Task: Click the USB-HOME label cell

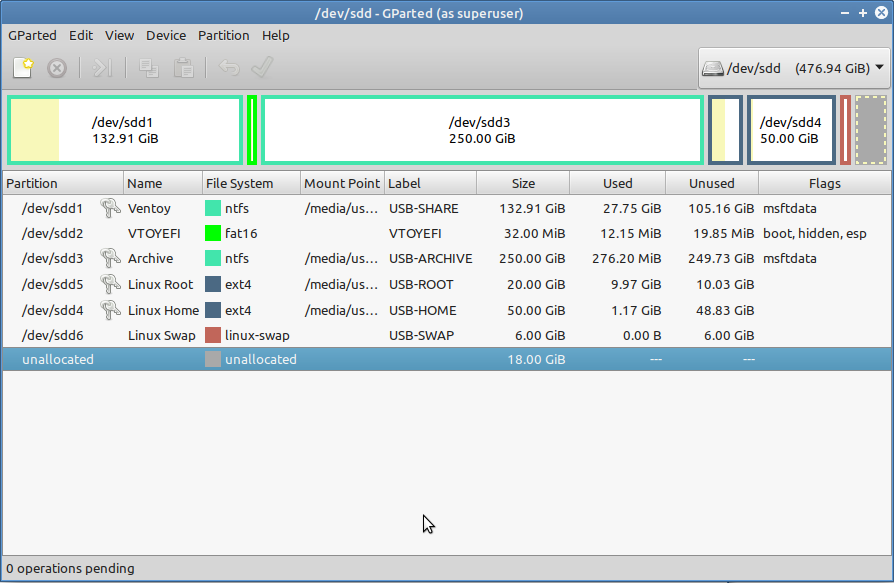Action: 422,310
